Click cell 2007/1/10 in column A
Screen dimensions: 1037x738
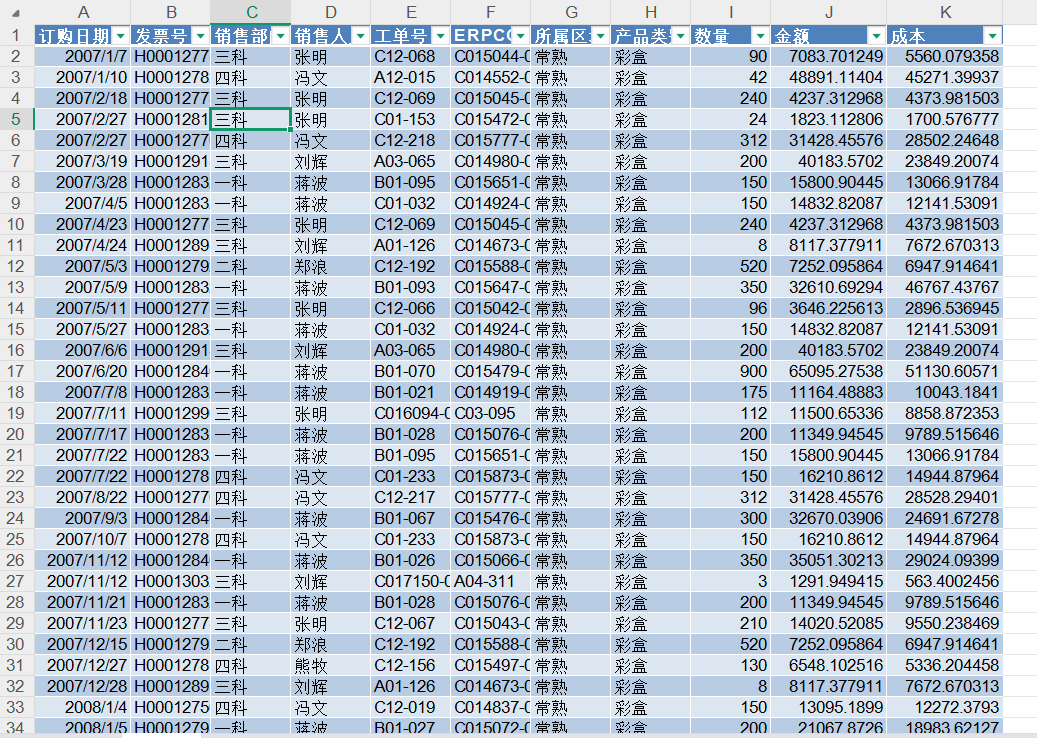click(x=83, y=77)
